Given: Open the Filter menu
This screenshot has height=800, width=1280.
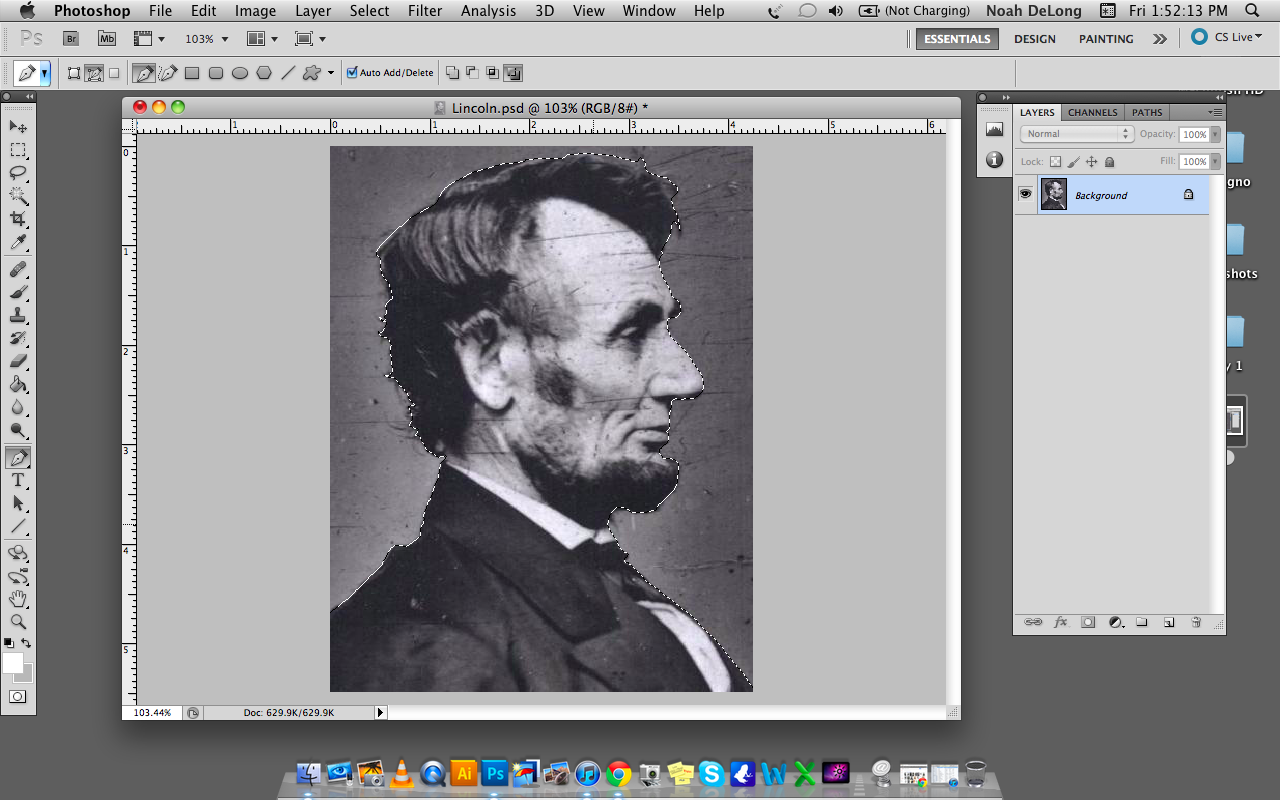Looking at the screenshot, I should tap(425, 11).
